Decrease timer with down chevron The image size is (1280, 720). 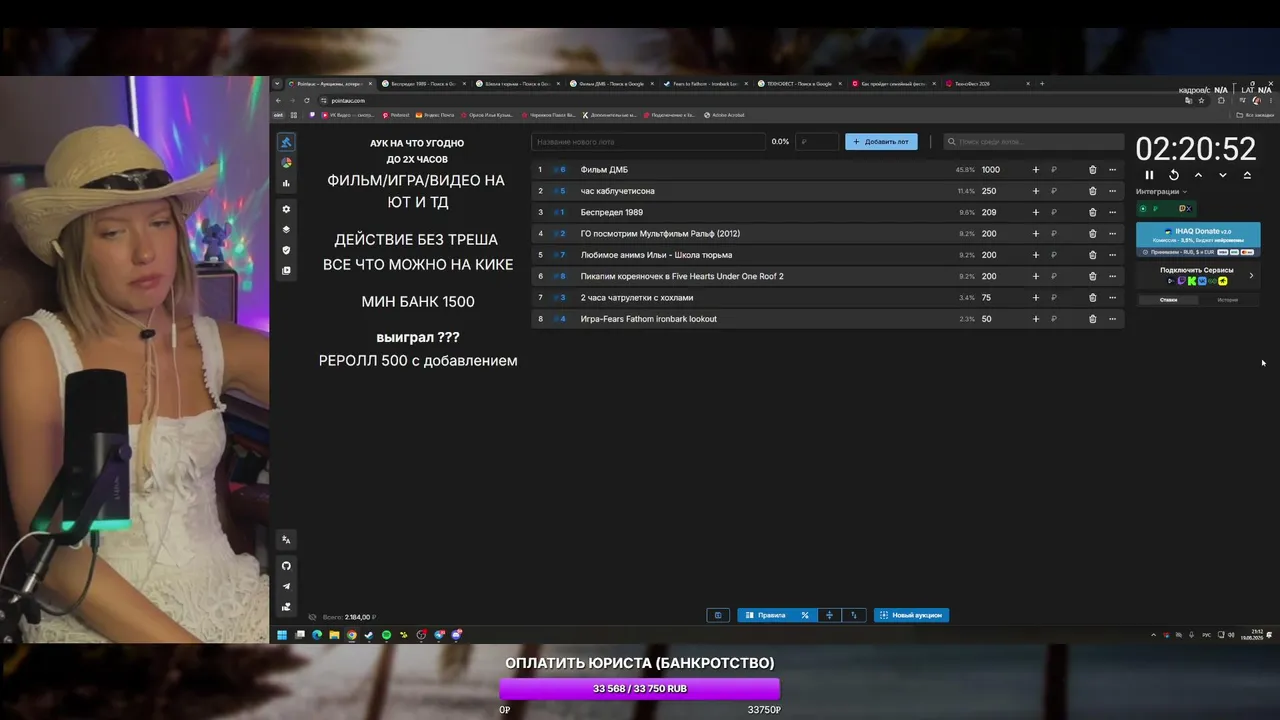pos(1222,175)
